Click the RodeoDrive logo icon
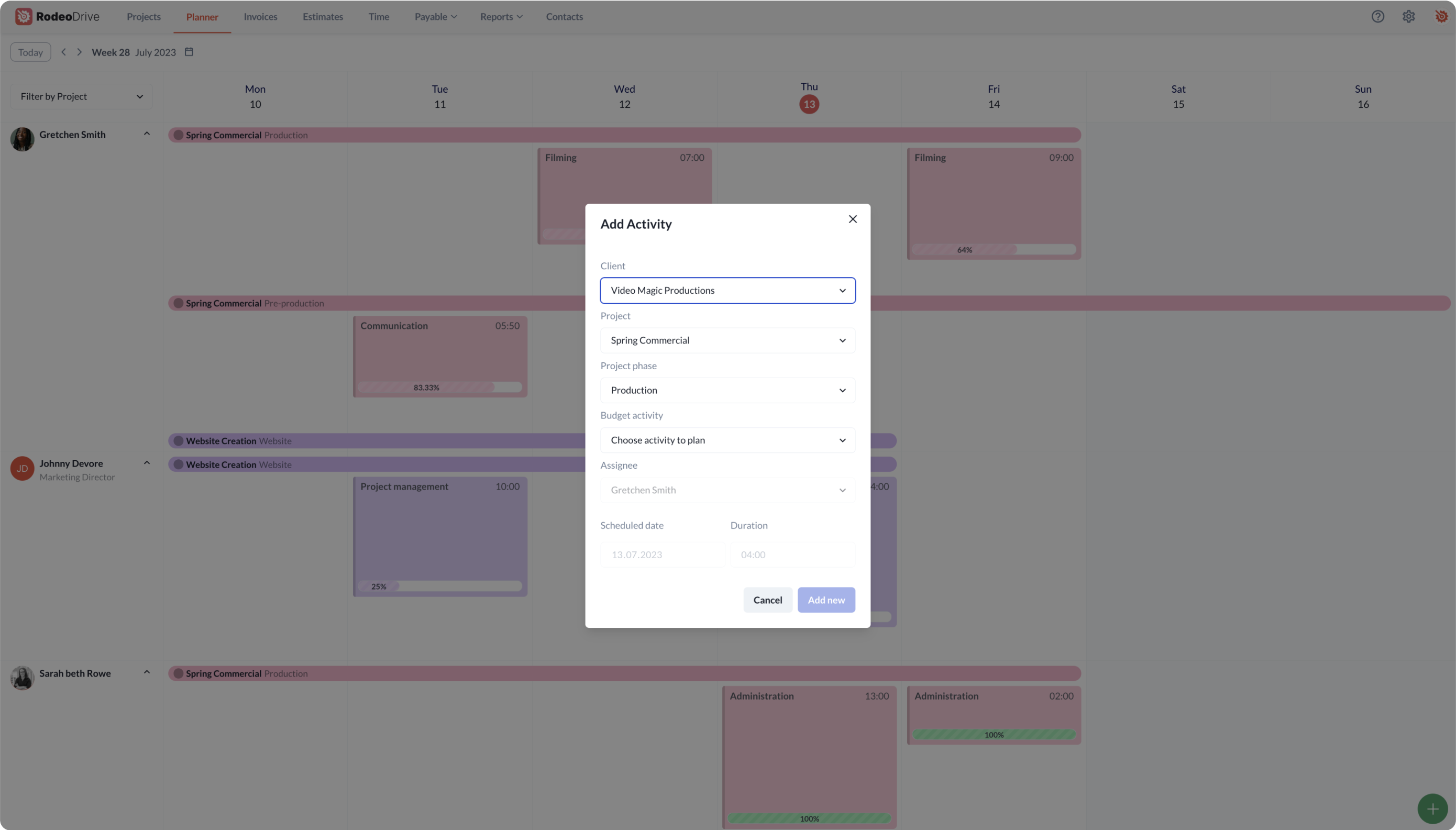This screenshot has height=830, width=1456. click(24, 17)
